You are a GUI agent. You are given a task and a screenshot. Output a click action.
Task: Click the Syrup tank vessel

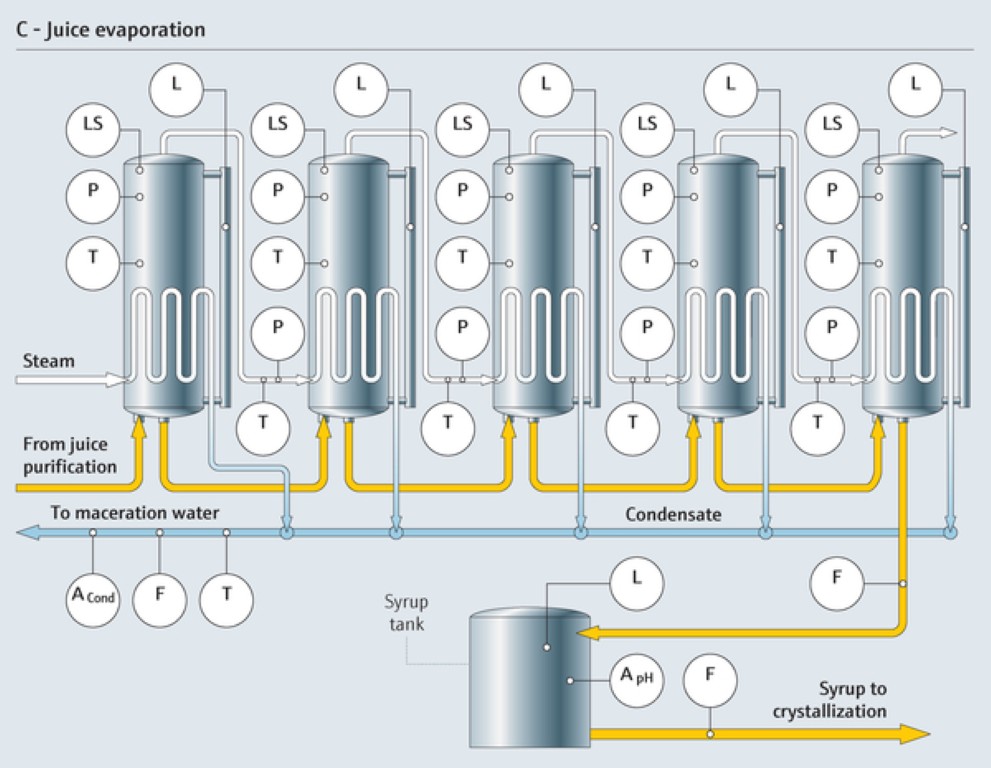530,678
